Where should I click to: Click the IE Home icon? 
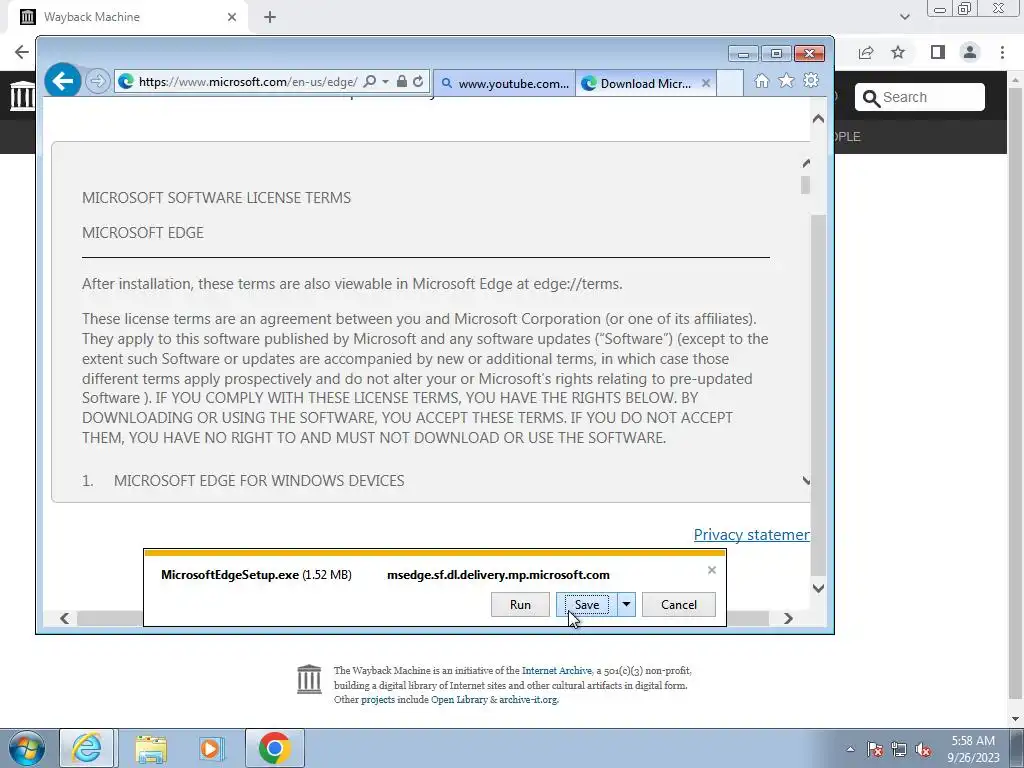(x=761, y=81)
